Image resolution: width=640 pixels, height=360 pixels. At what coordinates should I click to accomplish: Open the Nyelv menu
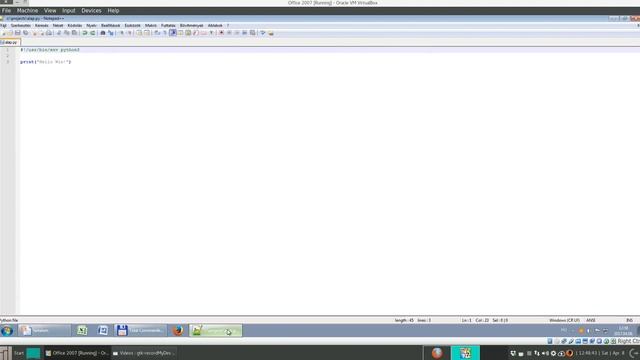(91, 25)
